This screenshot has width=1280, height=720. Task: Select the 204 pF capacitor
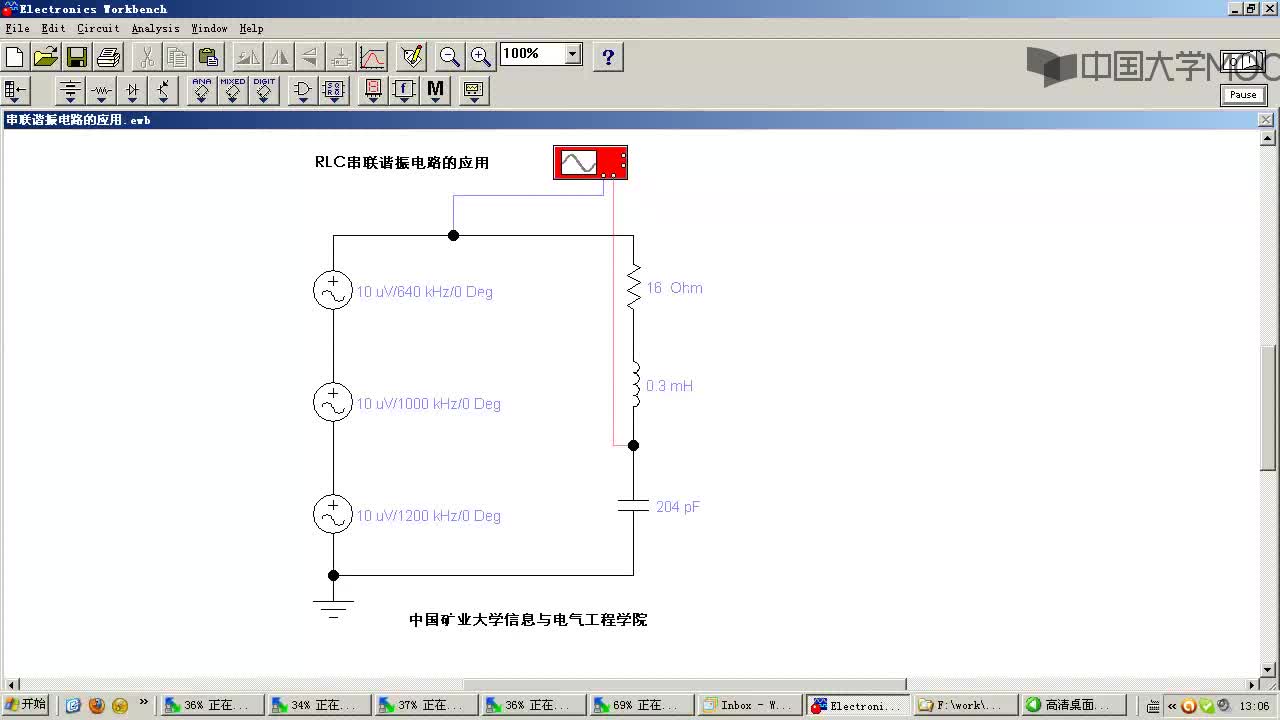(633, 505)
